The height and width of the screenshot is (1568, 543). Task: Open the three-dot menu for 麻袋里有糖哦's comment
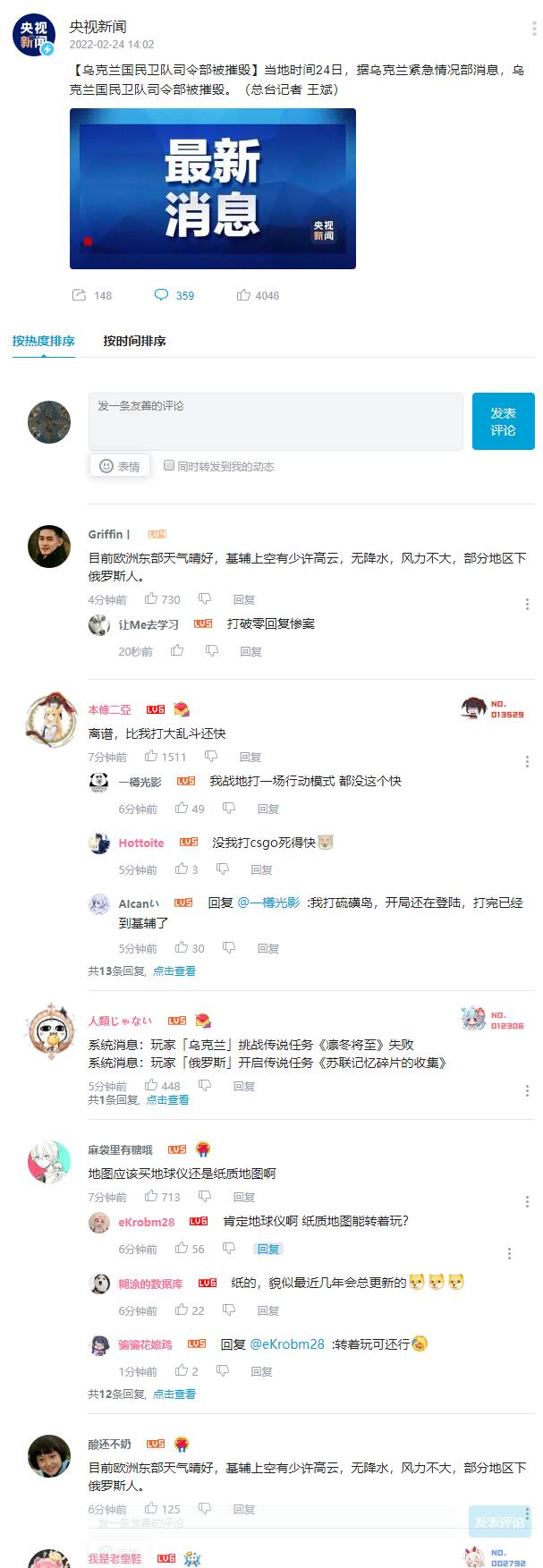pyautogui.click(x=527, y=1201)
